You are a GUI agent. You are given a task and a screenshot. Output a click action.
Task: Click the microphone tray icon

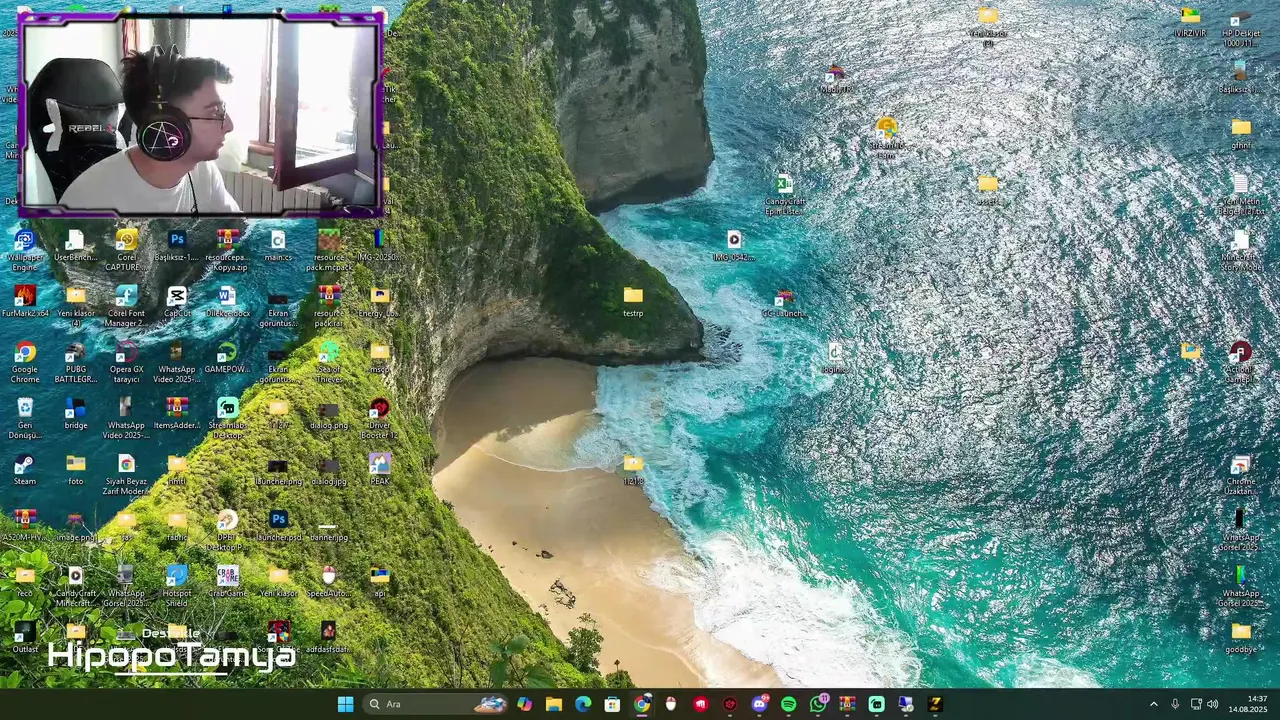[x=1175, y=704]
